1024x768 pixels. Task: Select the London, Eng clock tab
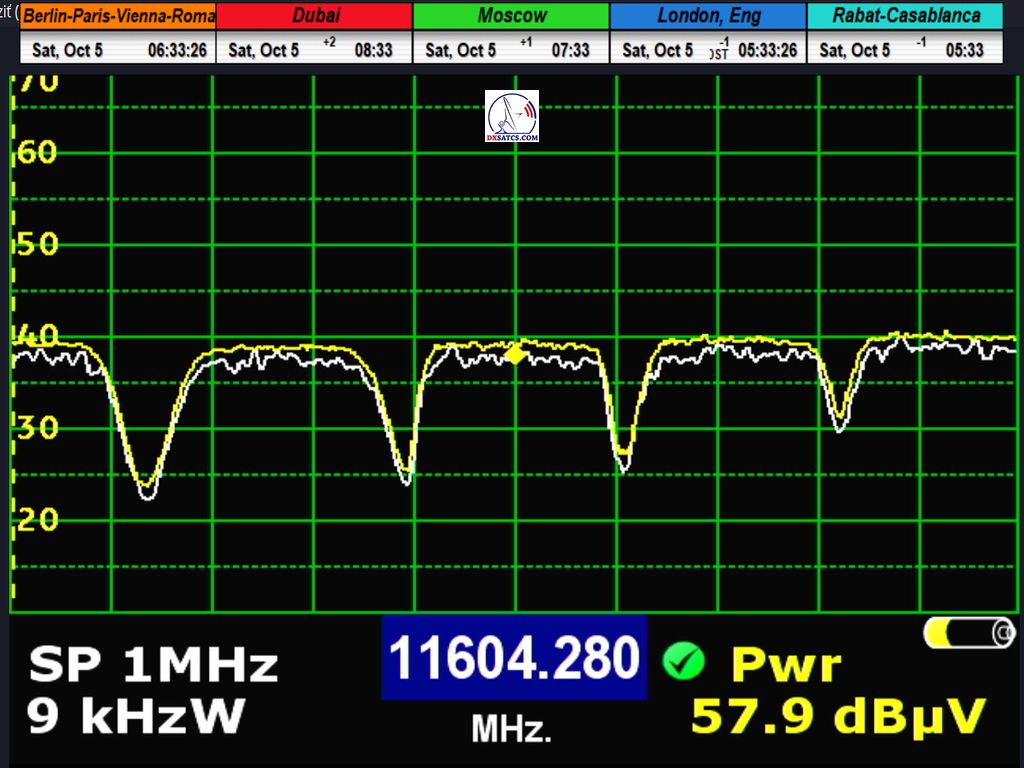click(708, 16)
